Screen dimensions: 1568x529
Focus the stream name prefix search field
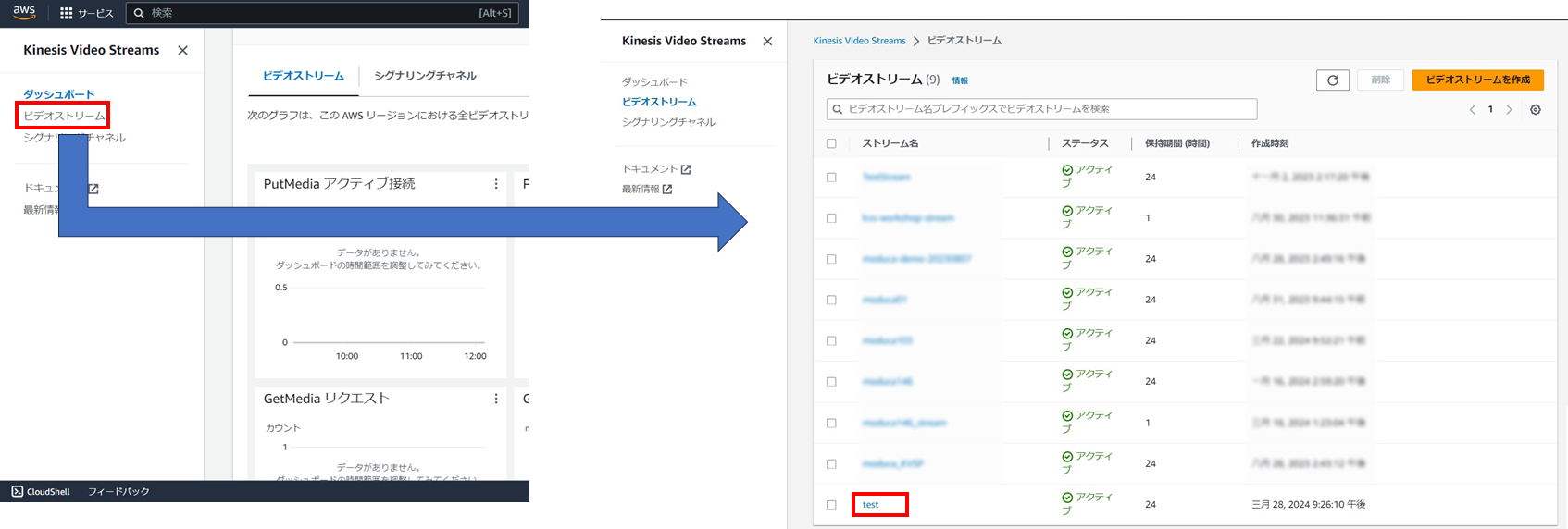pos(1041,109)
